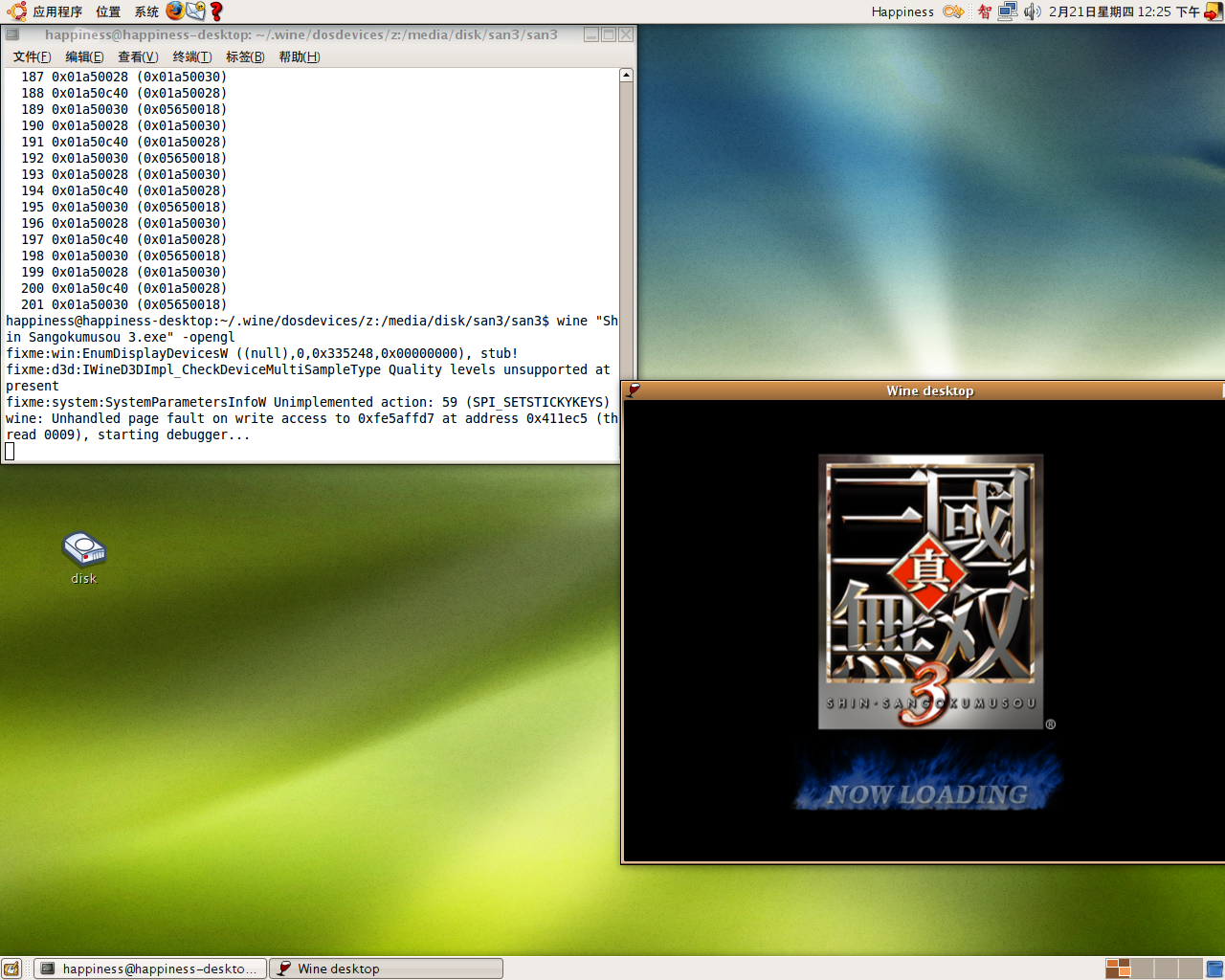Open terminal 标签(B) menu
The height and width of the screenshot is (980, 1225).
[245, 56]
